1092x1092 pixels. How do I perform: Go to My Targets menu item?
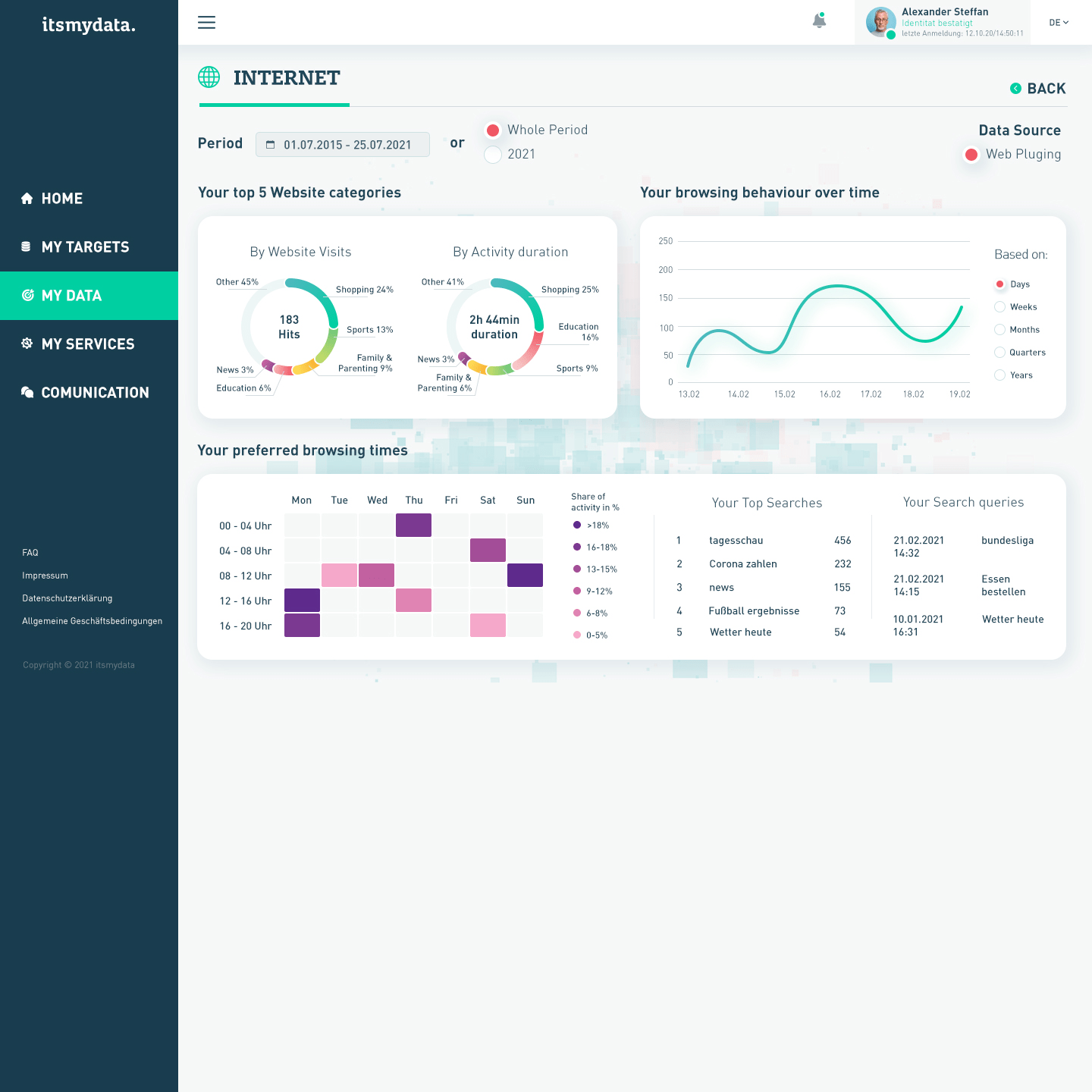pyautogui.click(x=85, y=247)
